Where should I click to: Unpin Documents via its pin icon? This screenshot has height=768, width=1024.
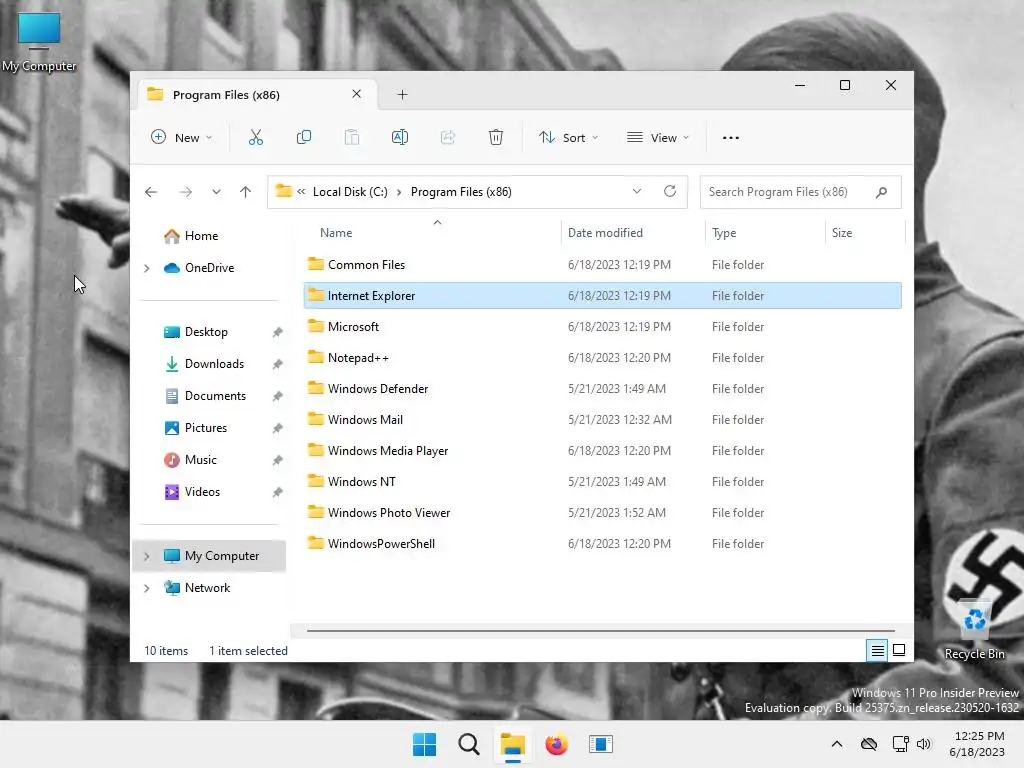(x=278, y=396)
